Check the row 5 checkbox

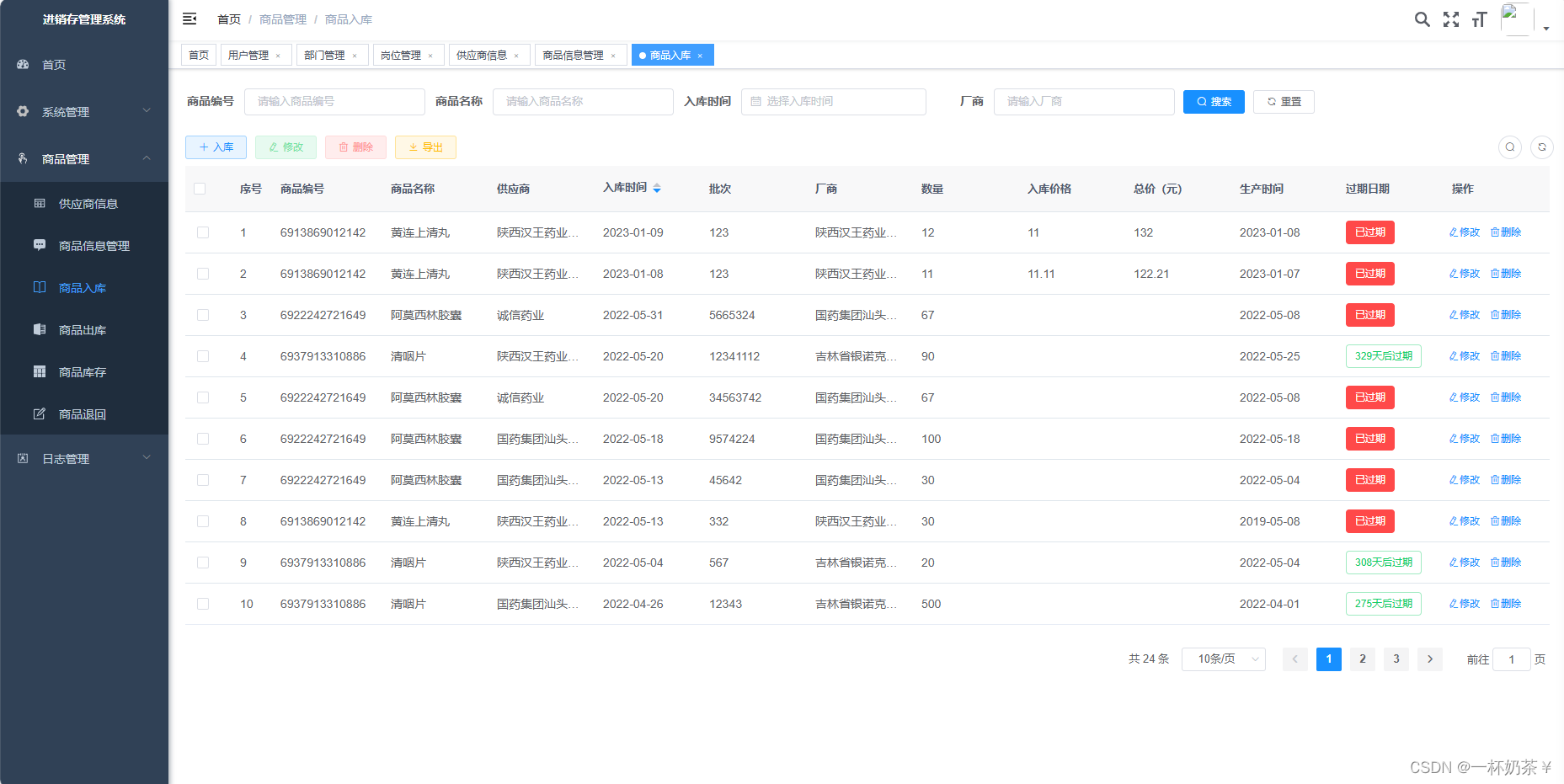pyautogui.click(x=203, y=397)
